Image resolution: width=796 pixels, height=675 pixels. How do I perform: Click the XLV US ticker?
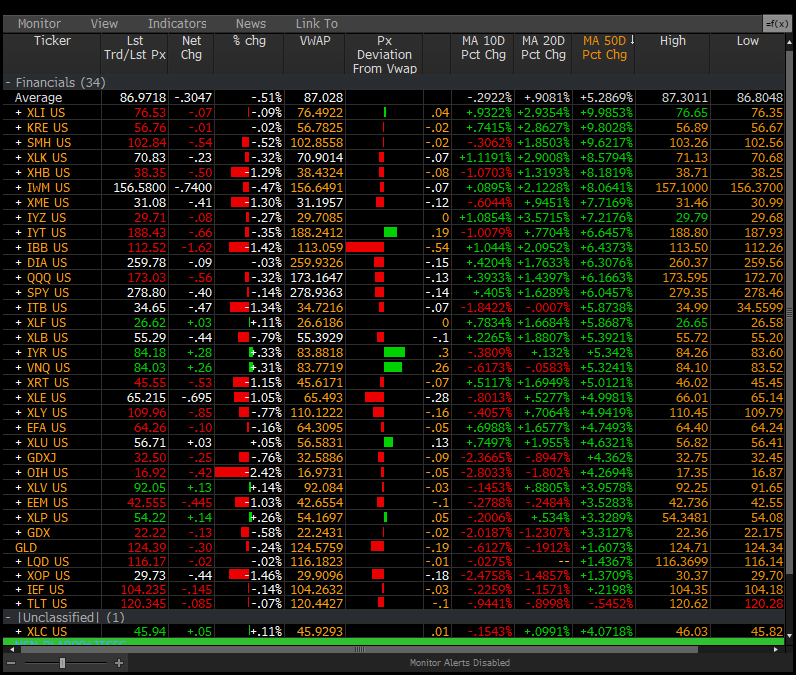[x=47, y=488]
